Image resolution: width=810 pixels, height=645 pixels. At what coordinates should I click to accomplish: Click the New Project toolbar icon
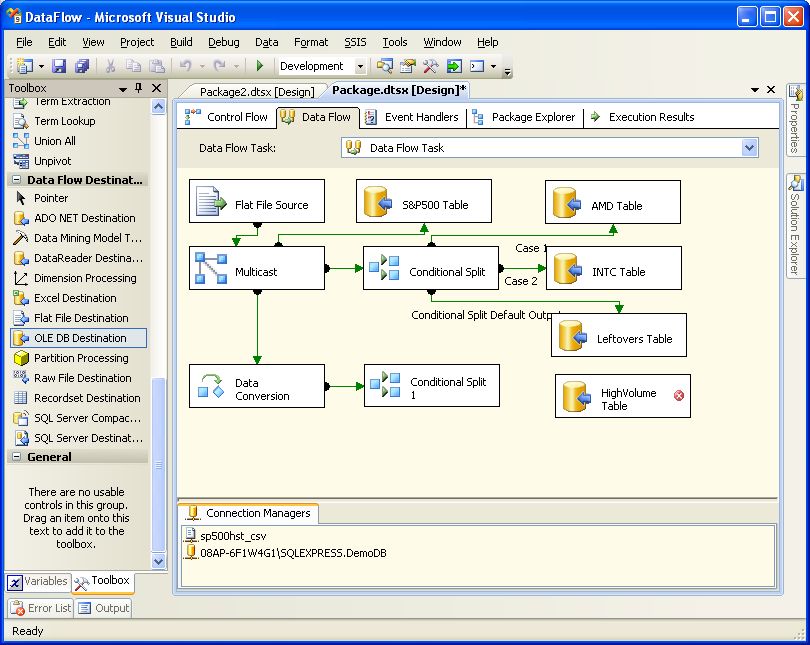25,66
